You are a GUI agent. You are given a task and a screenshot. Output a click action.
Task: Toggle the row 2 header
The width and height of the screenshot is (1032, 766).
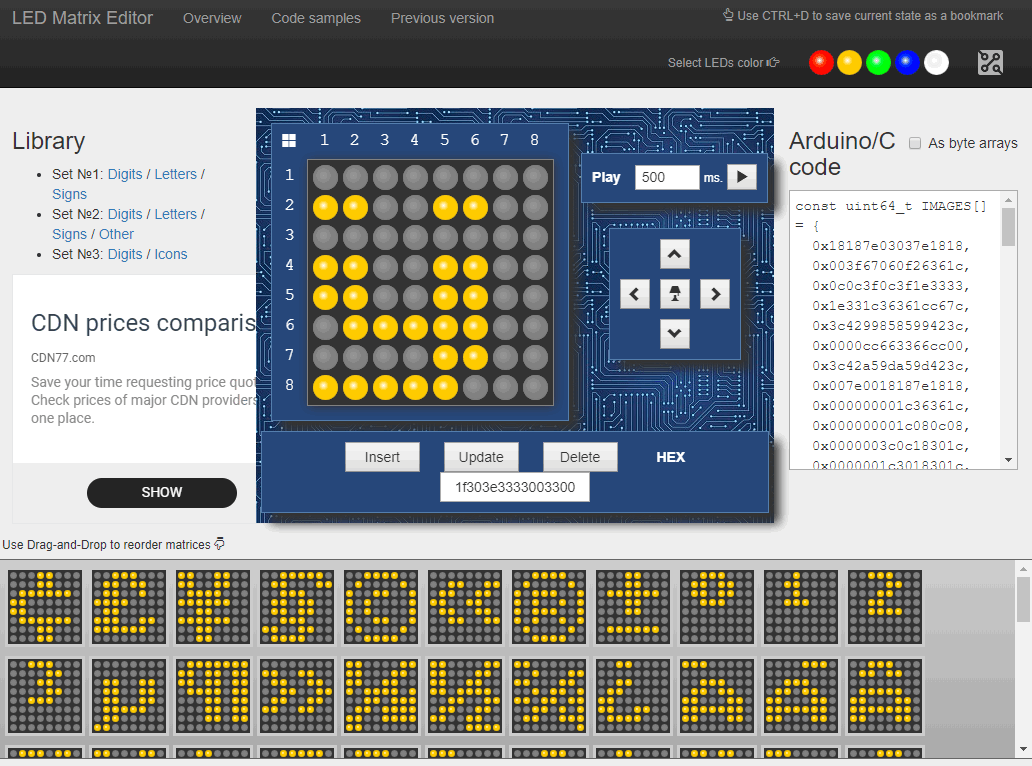(290, 205)
